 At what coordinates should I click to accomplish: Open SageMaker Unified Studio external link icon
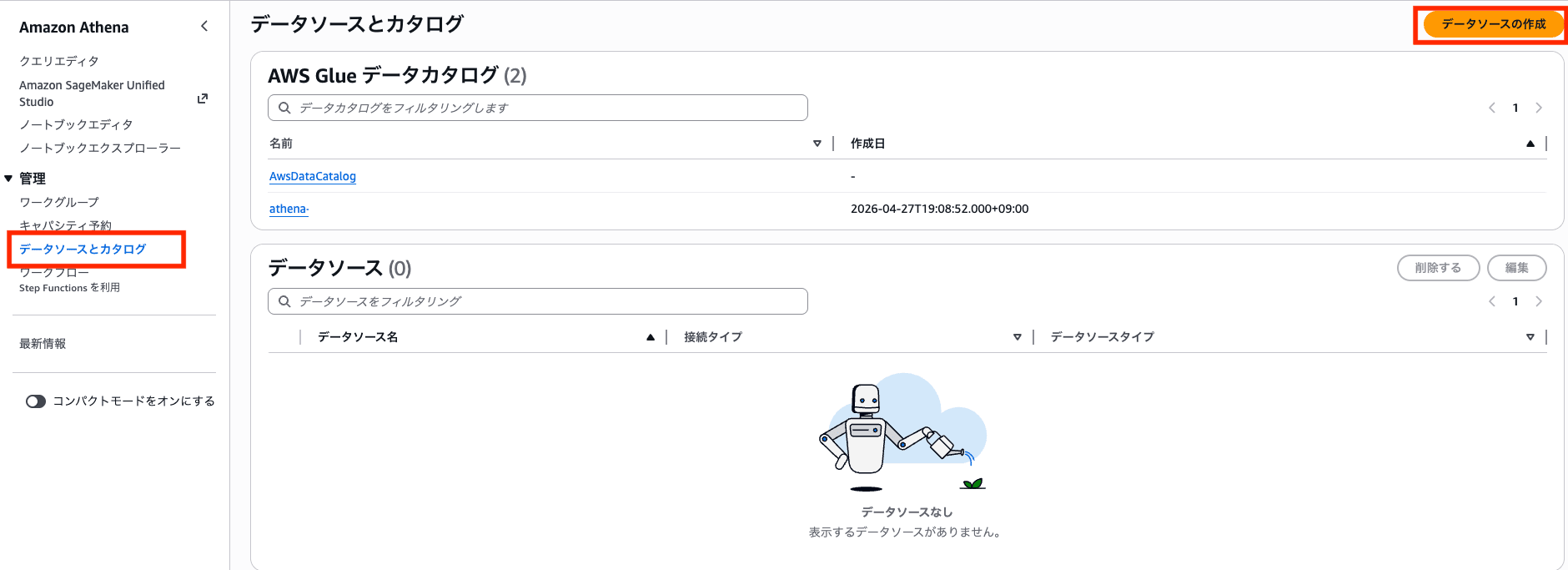click(202, 98)
